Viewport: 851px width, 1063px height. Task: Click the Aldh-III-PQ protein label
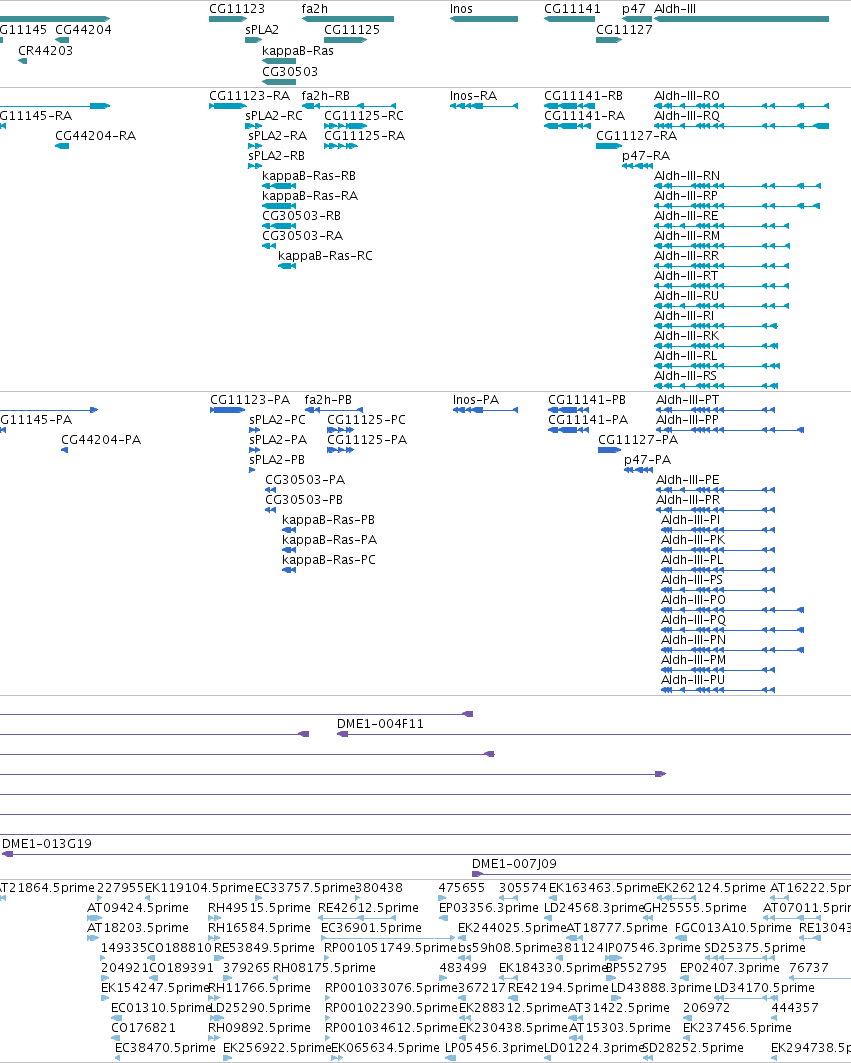click(x=693, y=620)
